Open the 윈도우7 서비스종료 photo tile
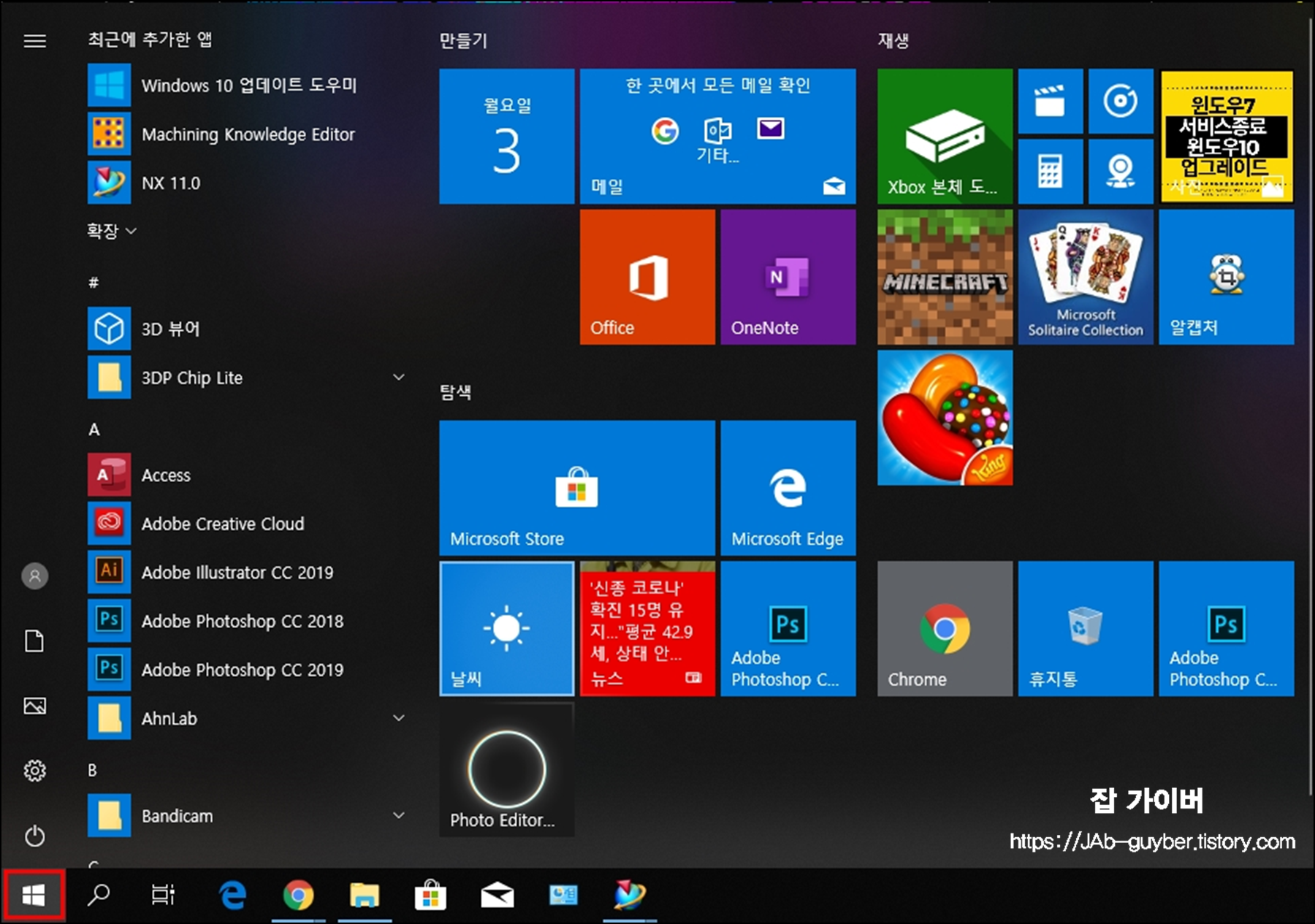Image resolution: width=1315 pixels, height=924 pixels. pyautogui.click(x=1227, y=137)
